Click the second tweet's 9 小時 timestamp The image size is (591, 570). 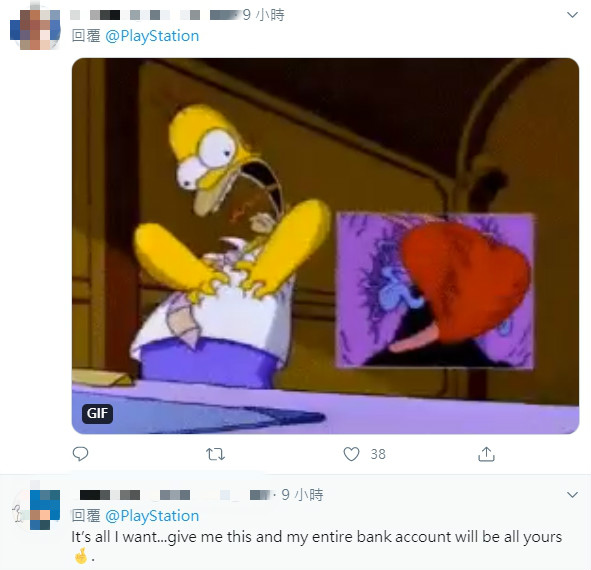click(x=302, y=495)
